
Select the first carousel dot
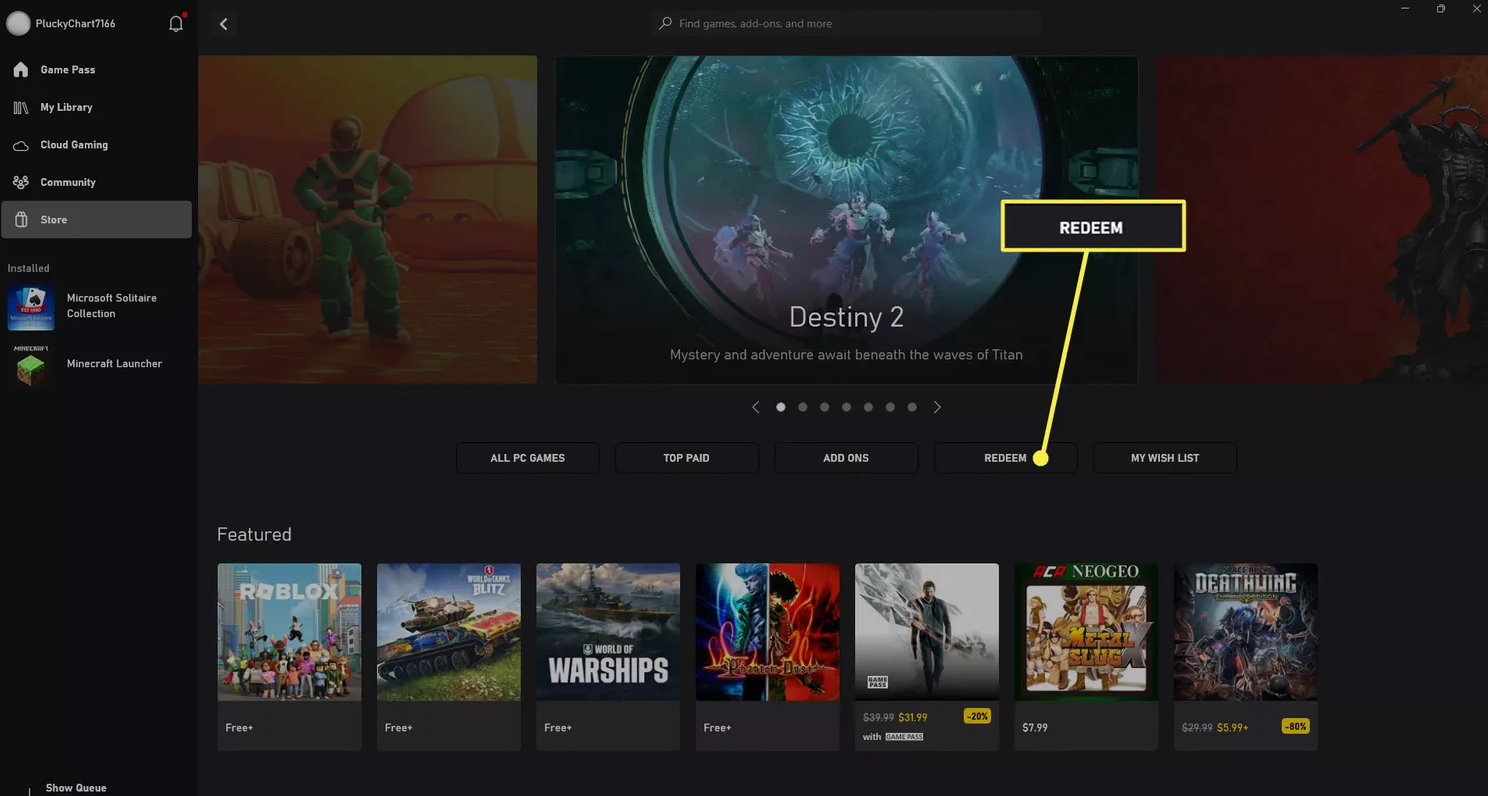781,407
